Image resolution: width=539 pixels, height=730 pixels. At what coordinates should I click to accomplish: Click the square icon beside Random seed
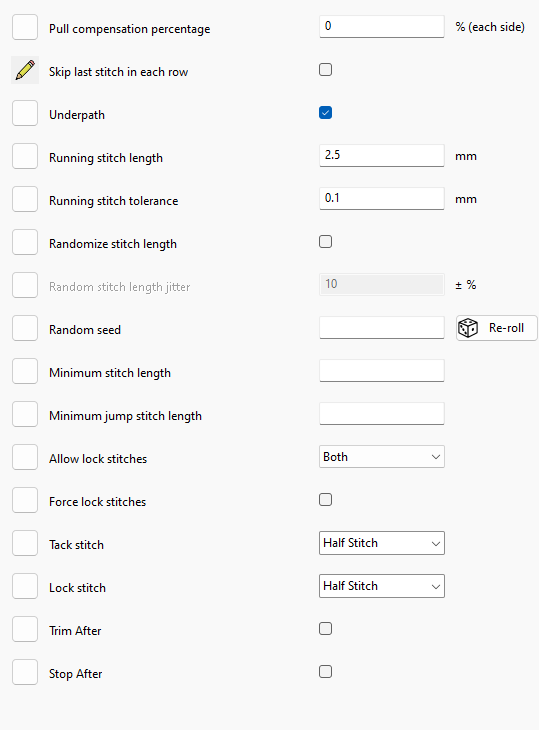(x=25, y=328)
